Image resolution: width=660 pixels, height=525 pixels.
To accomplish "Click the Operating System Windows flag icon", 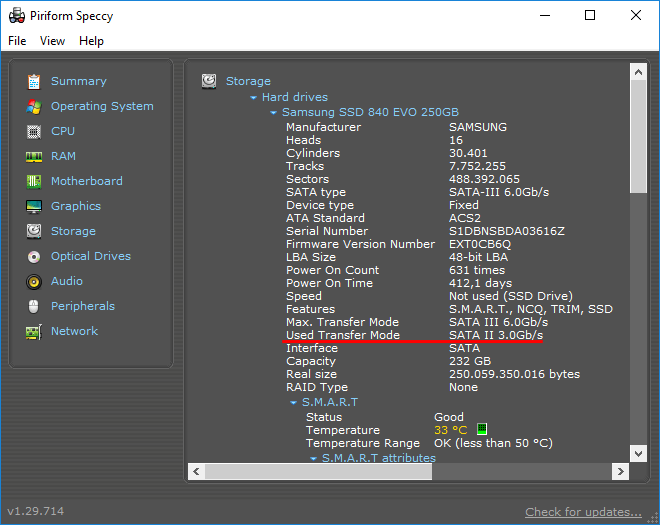I will (34, 107).
